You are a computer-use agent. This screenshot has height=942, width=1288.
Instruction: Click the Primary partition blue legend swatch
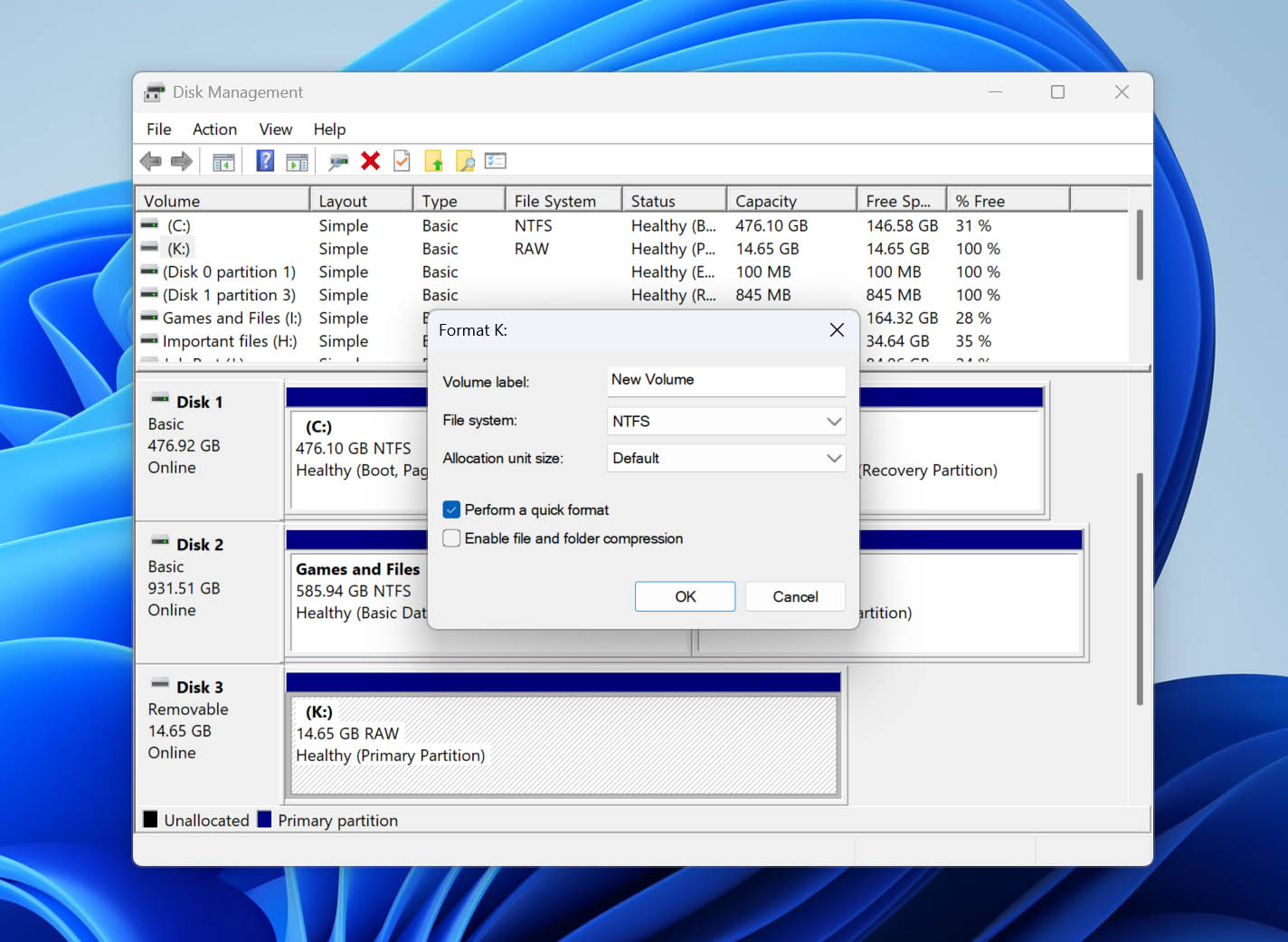coord(264,820)
